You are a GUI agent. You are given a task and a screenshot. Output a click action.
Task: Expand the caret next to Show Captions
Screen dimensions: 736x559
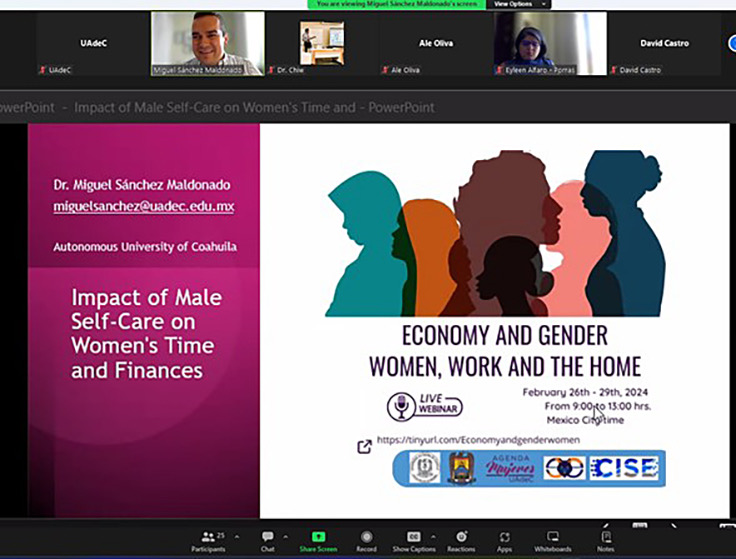432,536
